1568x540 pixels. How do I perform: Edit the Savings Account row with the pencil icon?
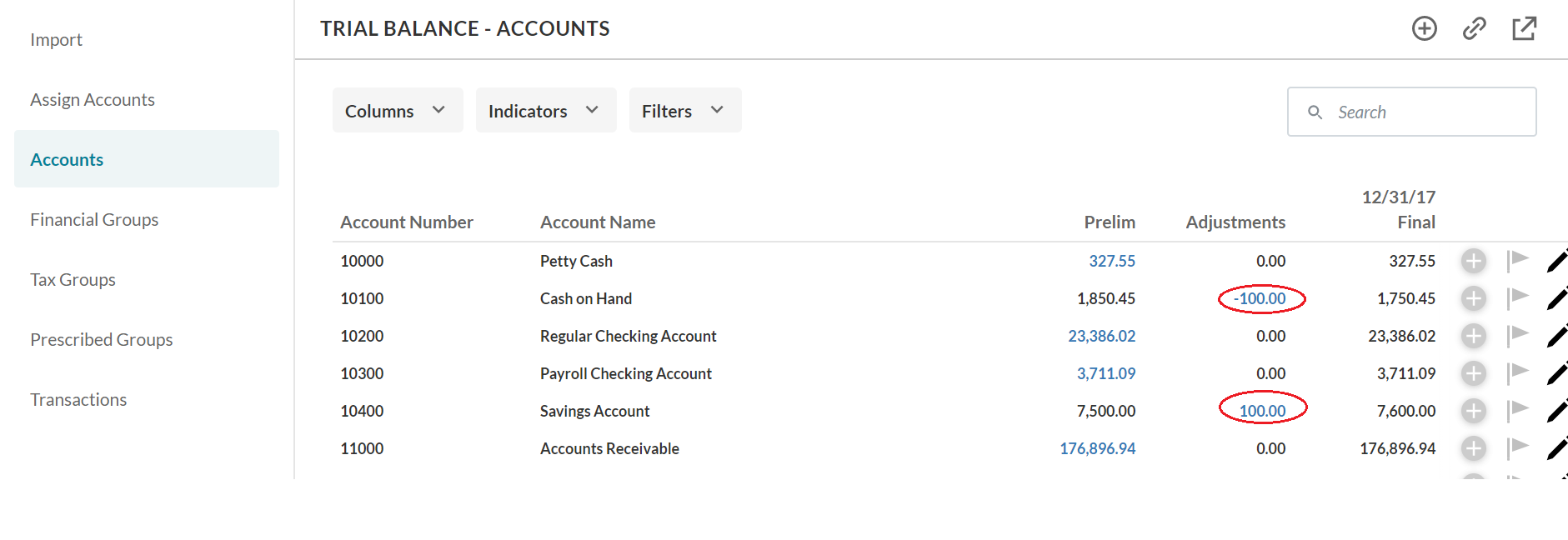click(x=1557, y=410)
